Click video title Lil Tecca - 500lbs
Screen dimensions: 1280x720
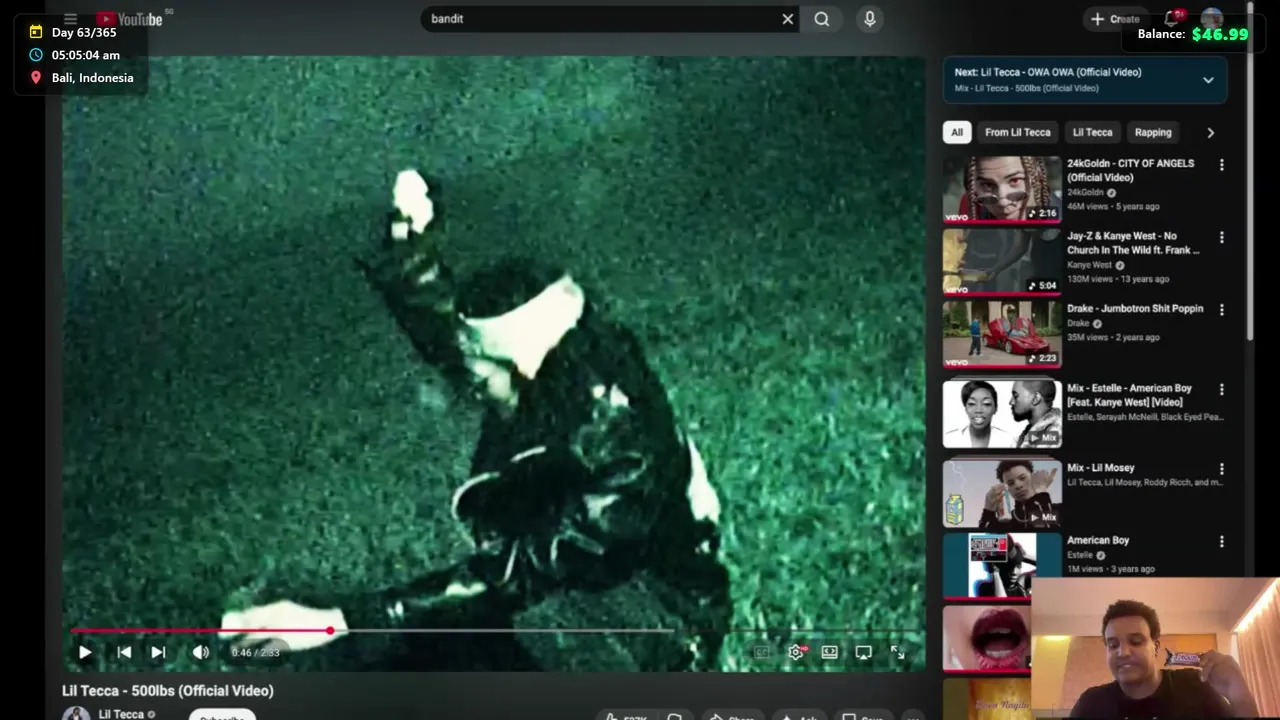[168, 691]
